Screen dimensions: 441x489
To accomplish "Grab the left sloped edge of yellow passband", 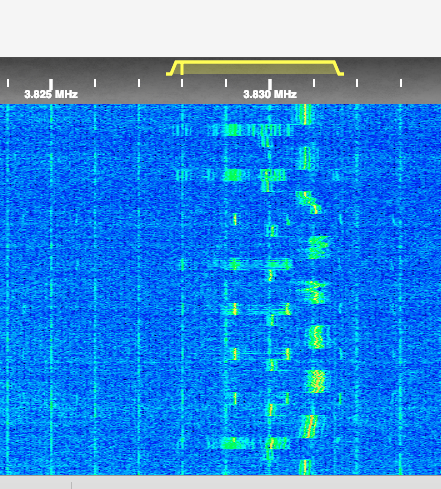I will pos(173,68).
